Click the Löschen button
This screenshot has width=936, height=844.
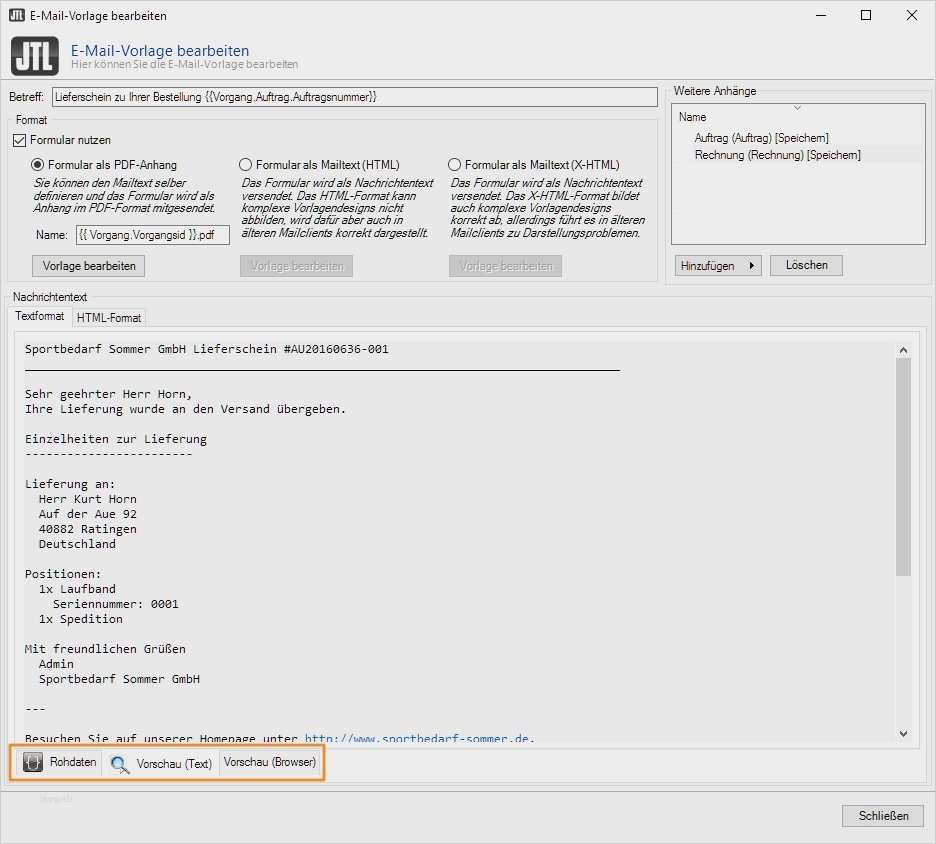(x=806, y=266)
